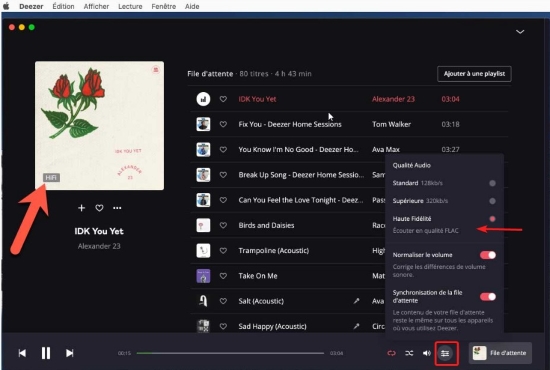Skip to next track
This screenshot has height=370, width=550.
point(69,353)
